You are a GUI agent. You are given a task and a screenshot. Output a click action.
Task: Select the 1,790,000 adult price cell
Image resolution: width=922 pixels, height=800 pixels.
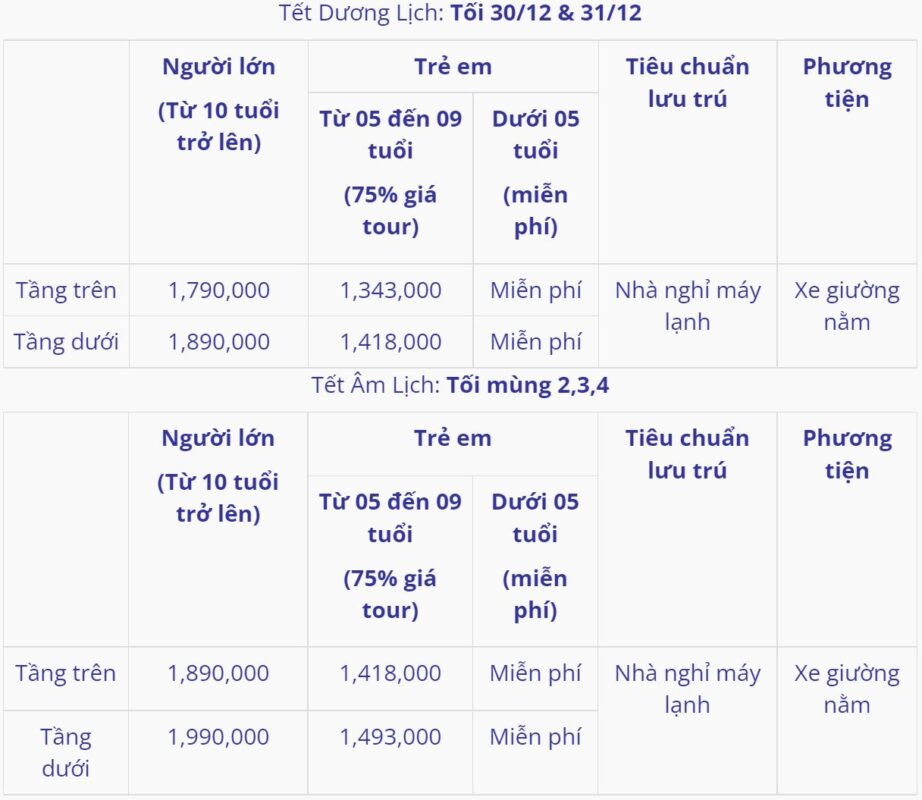coord(219,291)
